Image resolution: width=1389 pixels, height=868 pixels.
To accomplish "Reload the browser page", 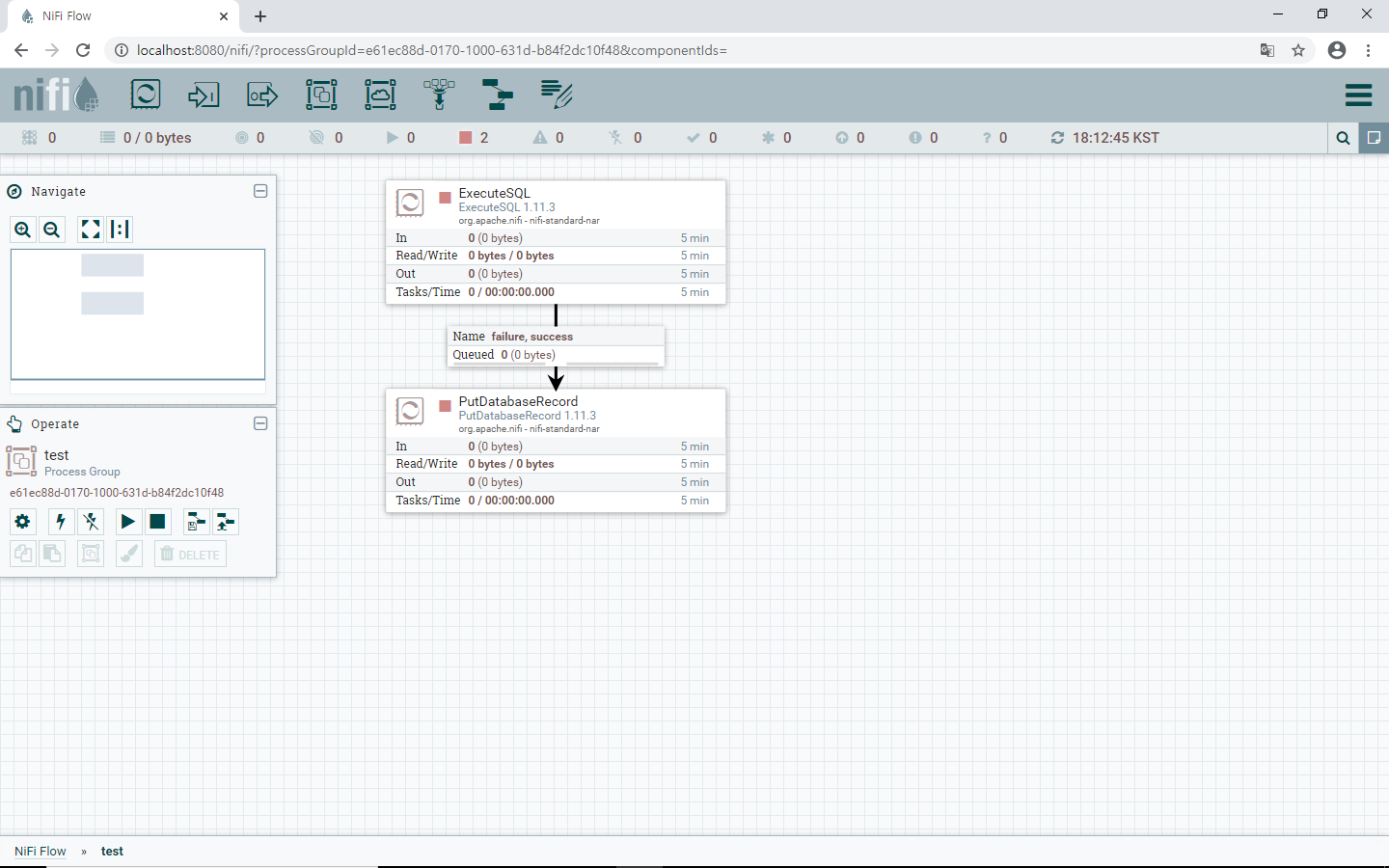I will coord(83,50).
